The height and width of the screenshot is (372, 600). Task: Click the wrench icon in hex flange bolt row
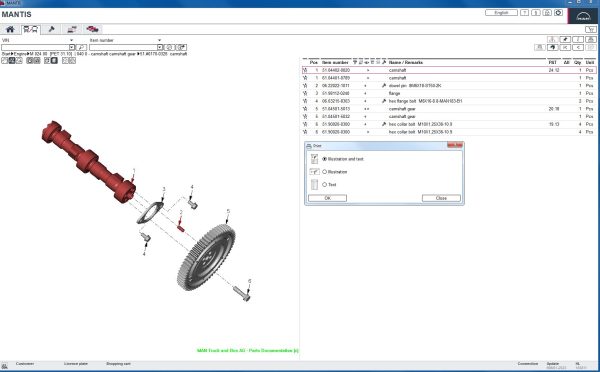pyautogui.click(x=384, y=101)
